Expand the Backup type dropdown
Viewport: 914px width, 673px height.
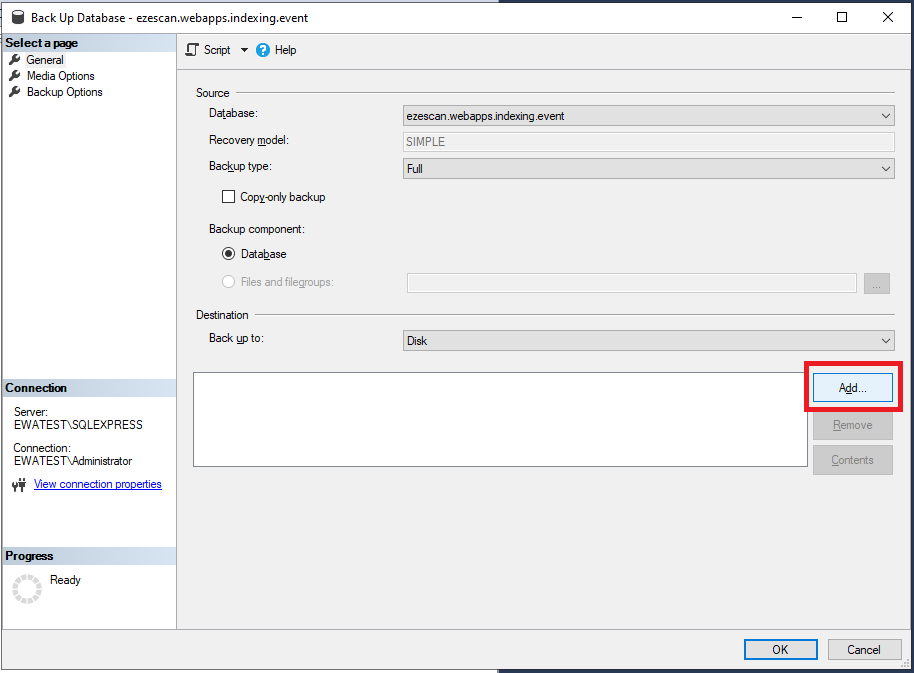[x=648, y=169]
